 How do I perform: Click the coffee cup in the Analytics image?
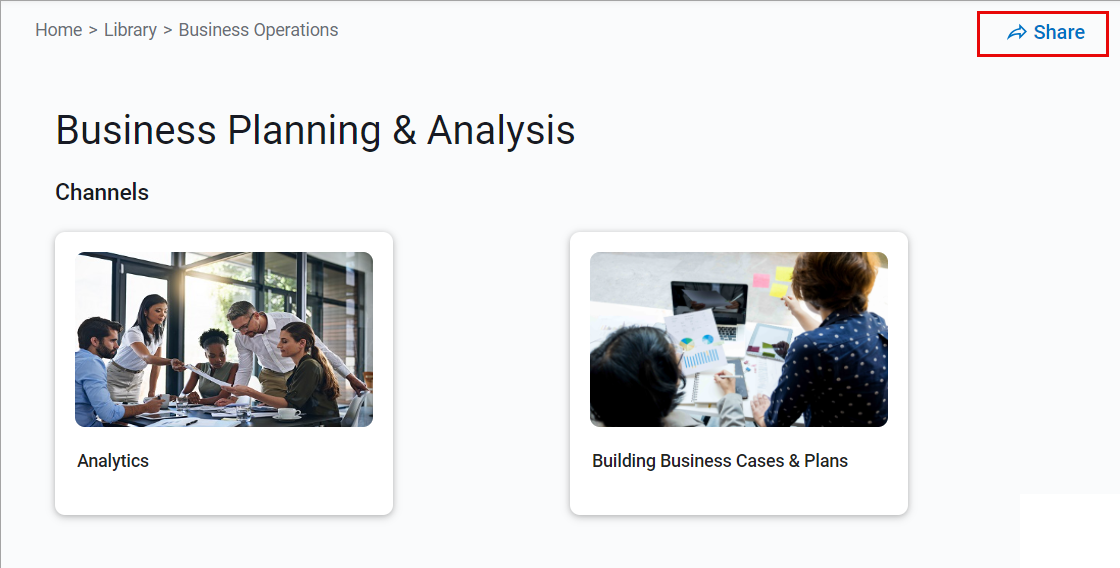point(288,412)
